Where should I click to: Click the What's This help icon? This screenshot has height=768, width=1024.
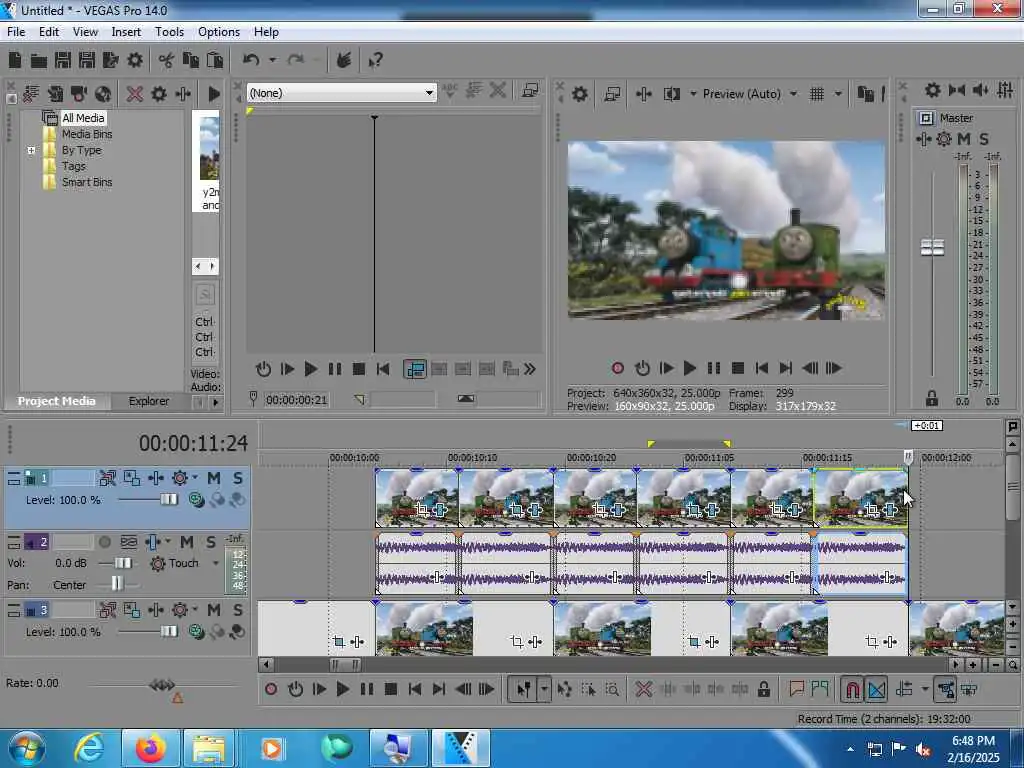(376, 61)
